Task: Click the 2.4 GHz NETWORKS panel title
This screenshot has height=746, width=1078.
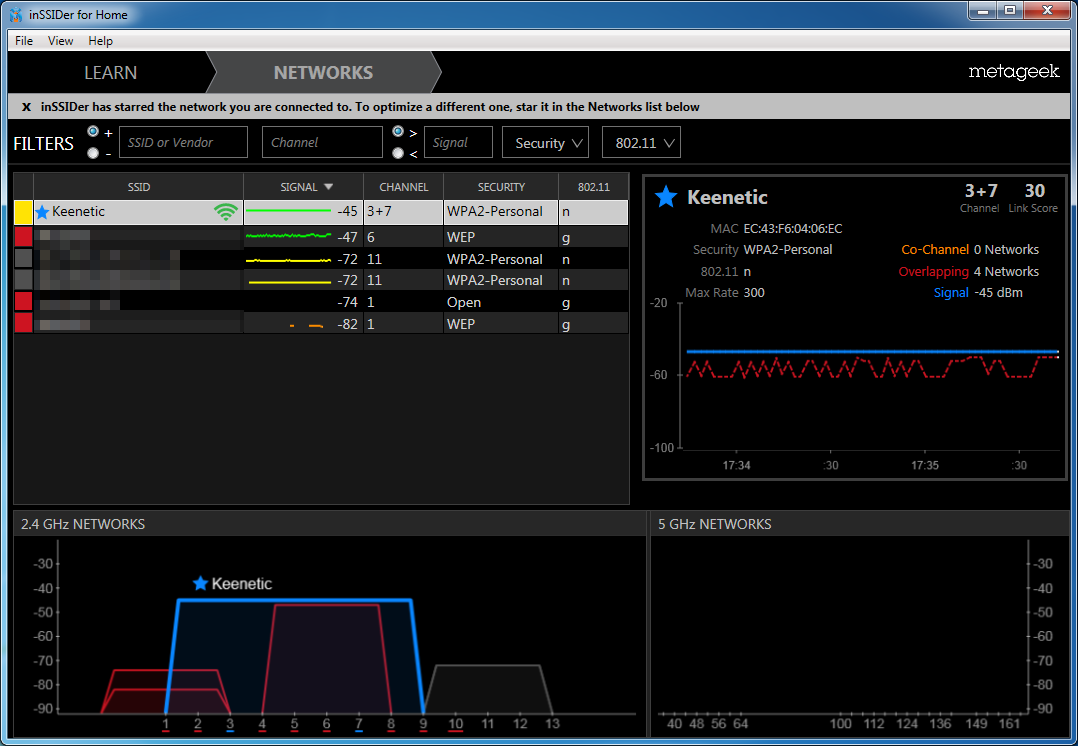Action: point(82,524)
